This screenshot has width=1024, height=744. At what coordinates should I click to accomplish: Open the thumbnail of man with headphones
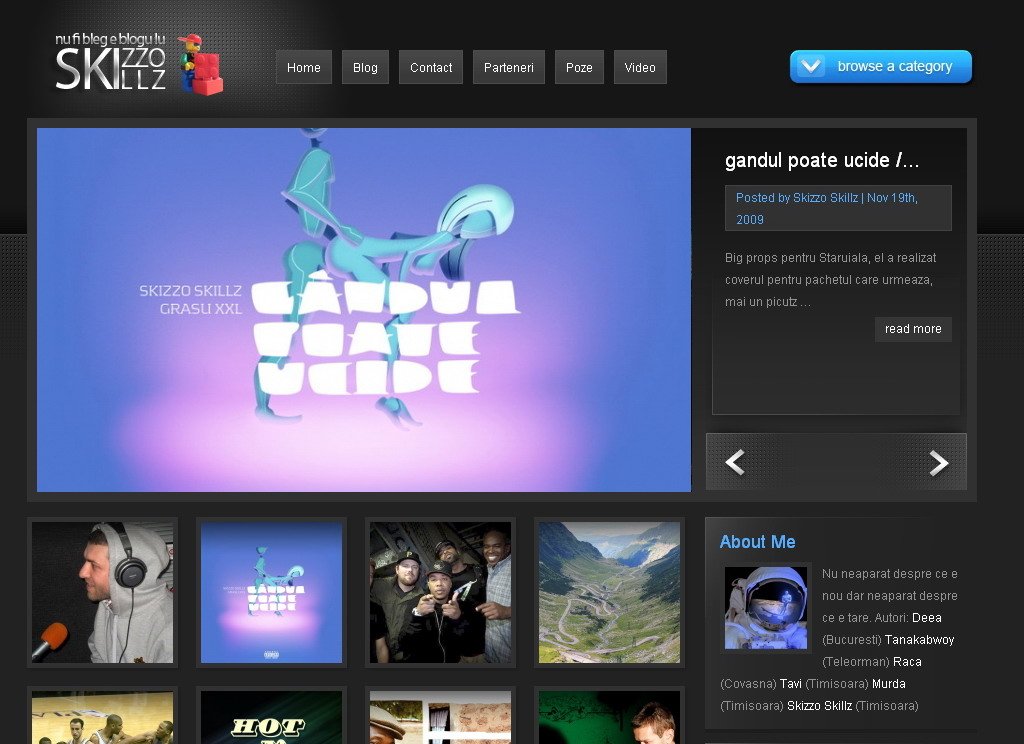[103, 592]
